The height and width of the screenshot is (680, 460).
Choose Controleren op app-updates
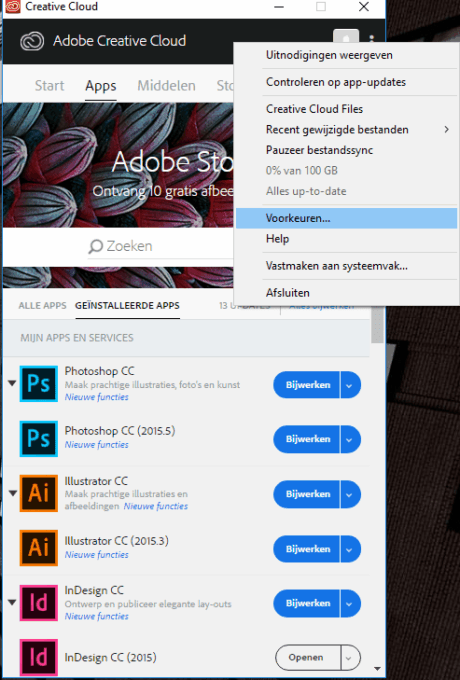tap(346, 82)
